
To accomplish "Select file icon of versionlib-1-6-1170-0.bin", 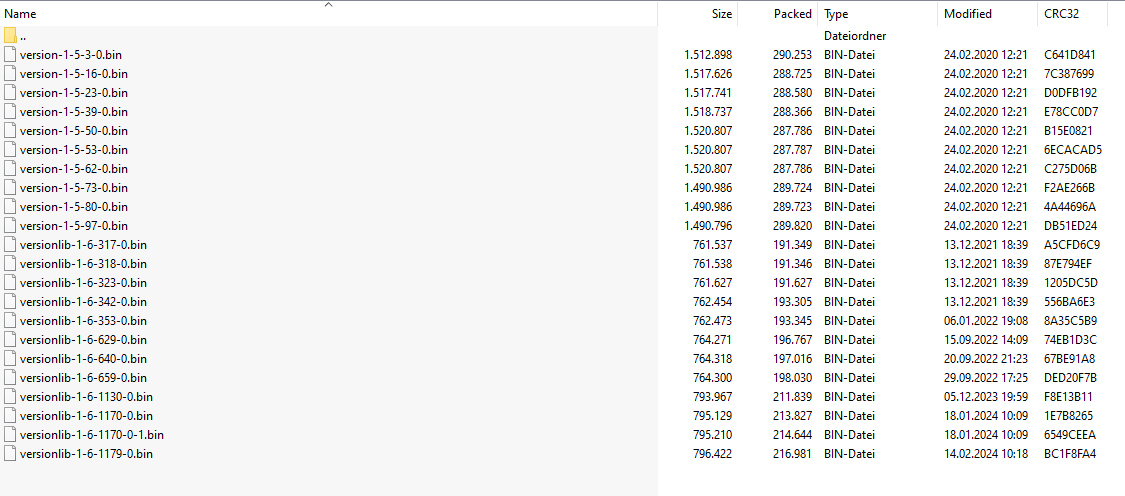I will click(9, 416).
